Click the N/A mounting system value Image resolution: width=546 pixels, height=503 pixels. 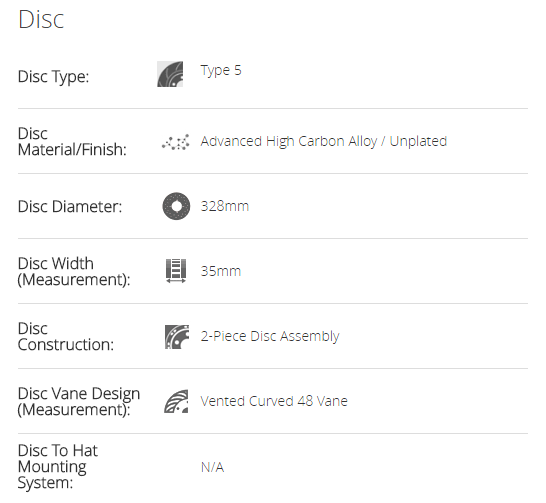click(x=212, y=467)
